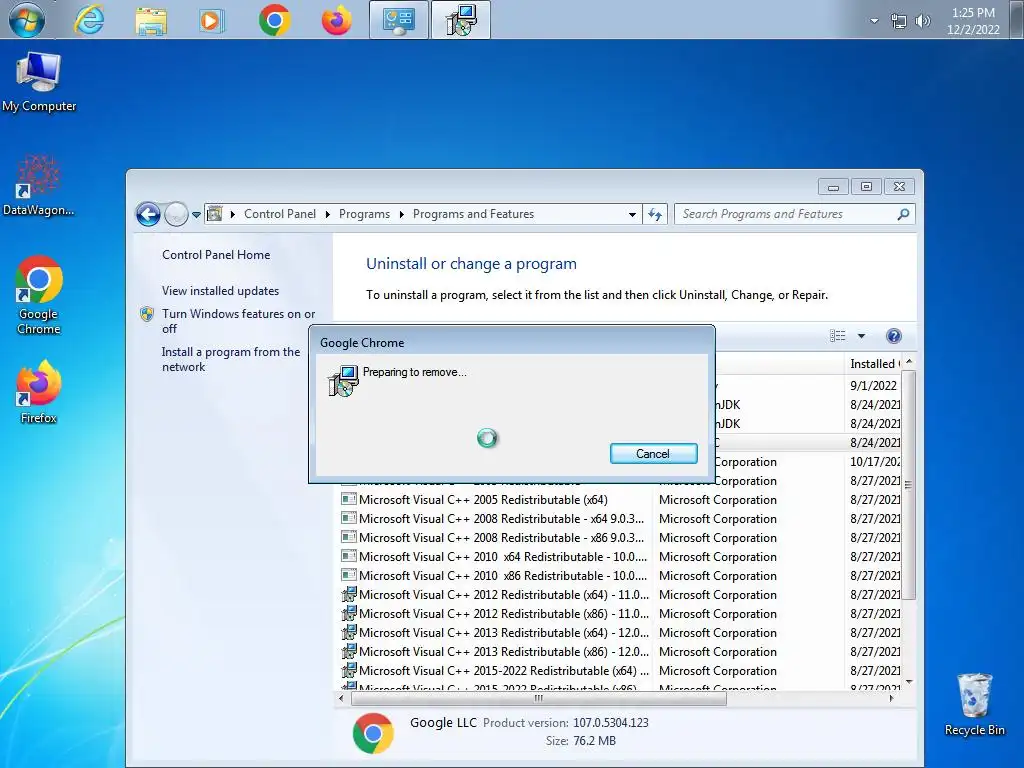
Task: Select the Google Chrome desktop shortcut
Action: pyautogui.click(x=39, y=295)
